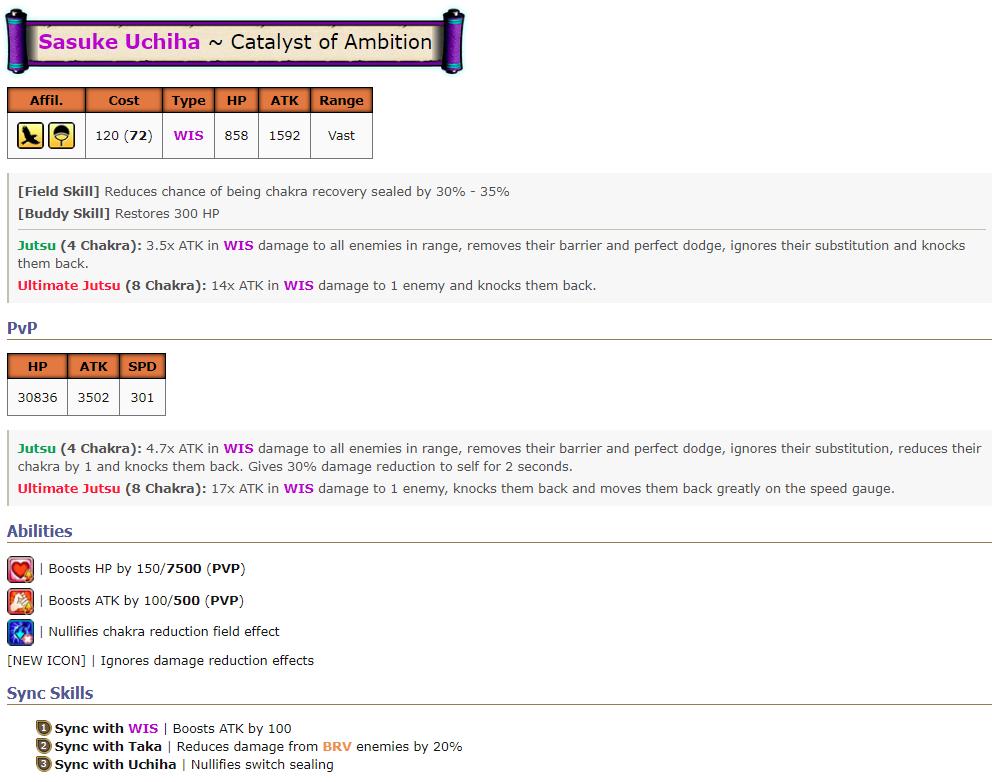Image resolution: width=992 pixels, height=782 pixels.
Task: Click Nullifies switch sealing text
Action: coord(262,764)
